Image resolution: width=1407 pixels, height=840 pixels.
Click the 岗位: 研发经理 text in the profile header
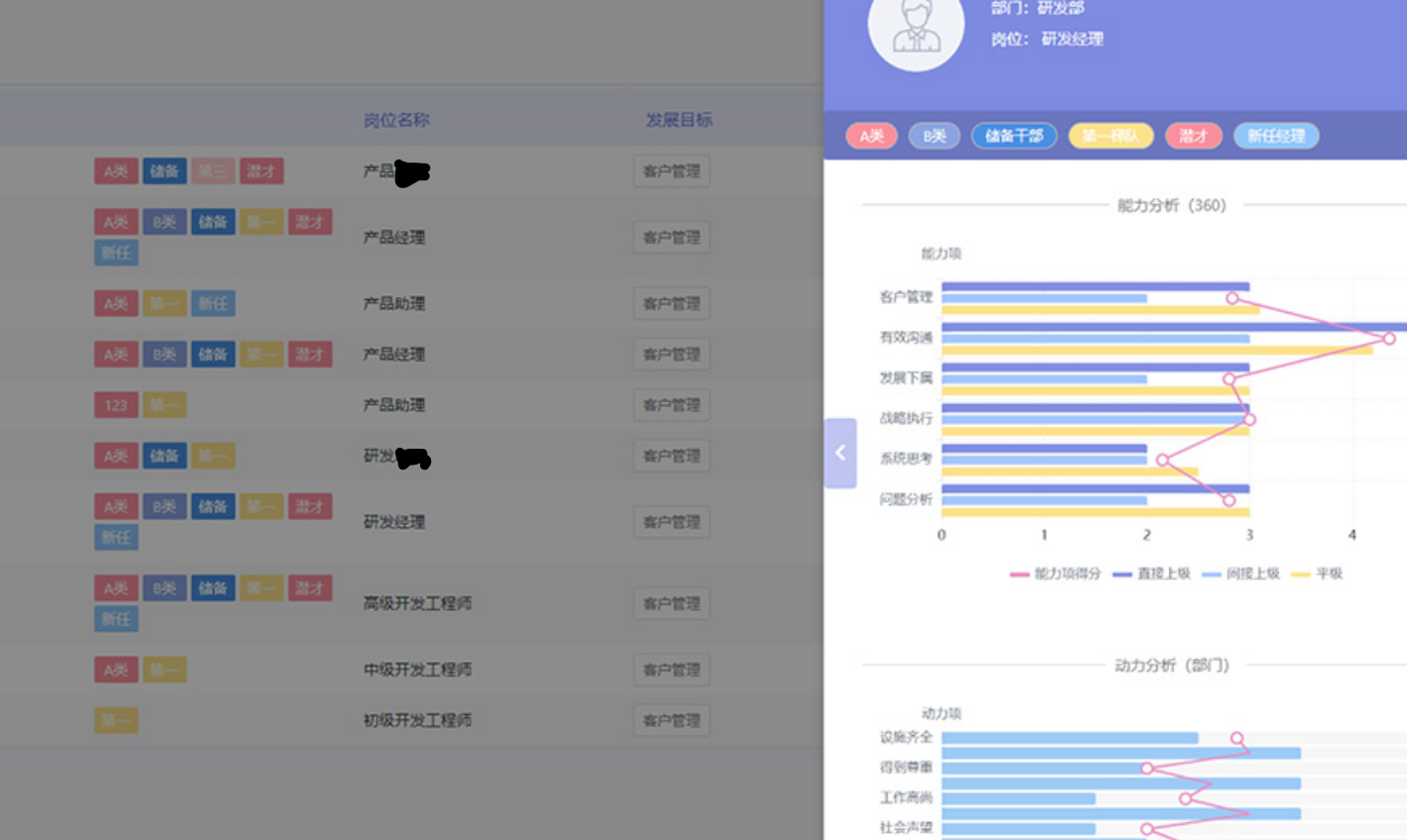(x=1047, y=39)
